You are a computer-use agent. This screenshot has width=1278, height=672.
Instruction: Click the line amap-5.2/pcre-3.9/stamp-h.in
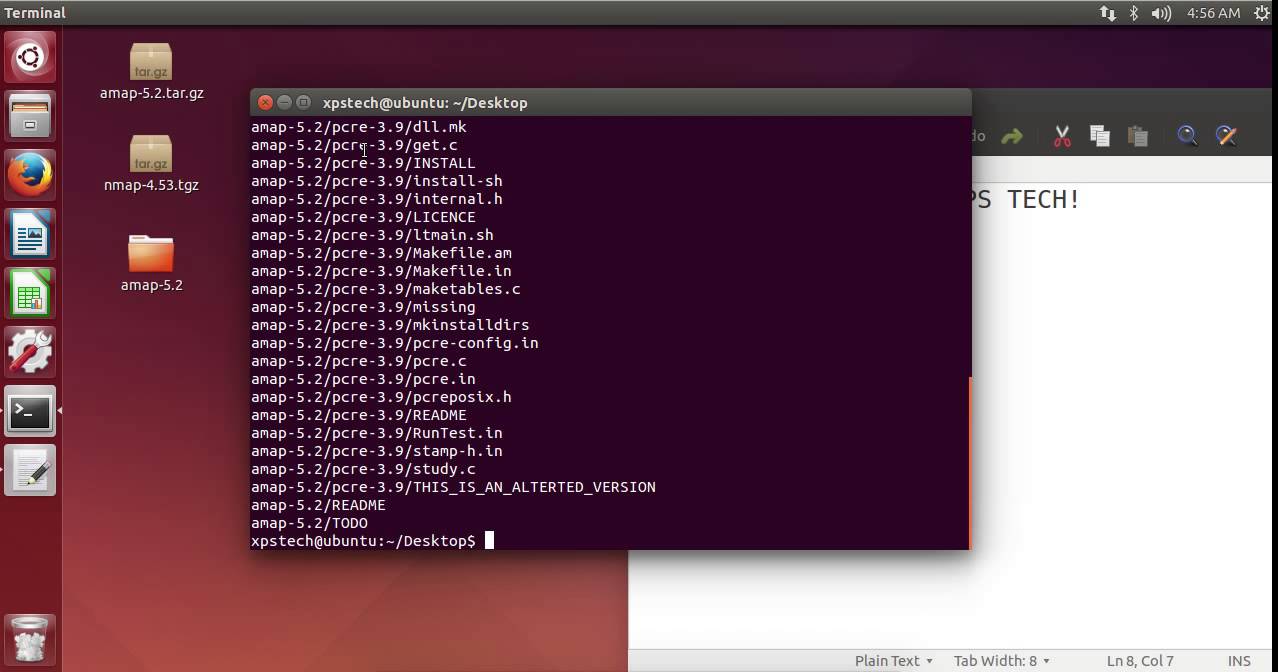tap(377, 451)
